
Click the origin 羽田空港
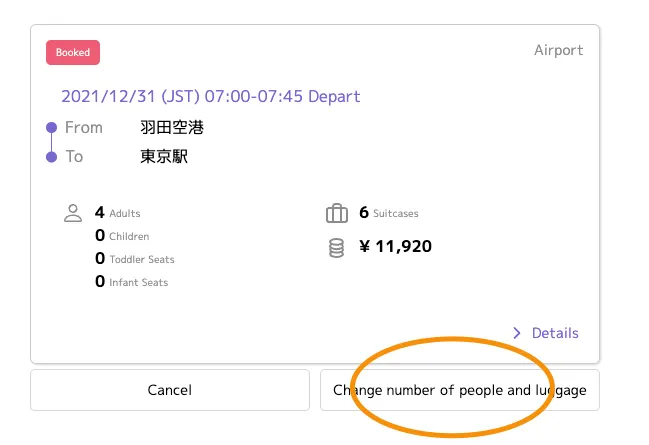(172, 128)
